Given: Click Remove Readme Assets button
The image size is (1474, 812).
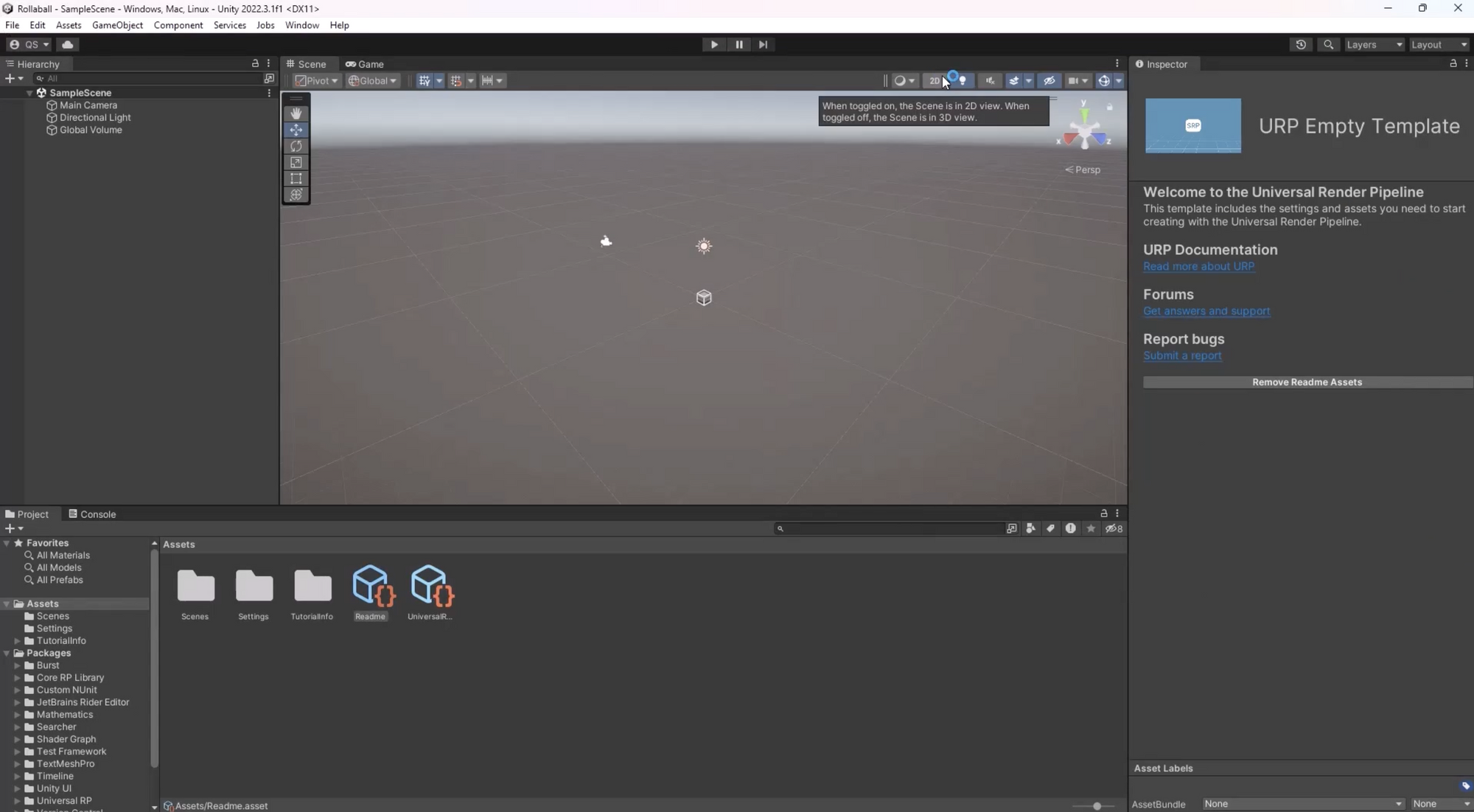Looking at the screenshot, I should point(1306,382).
